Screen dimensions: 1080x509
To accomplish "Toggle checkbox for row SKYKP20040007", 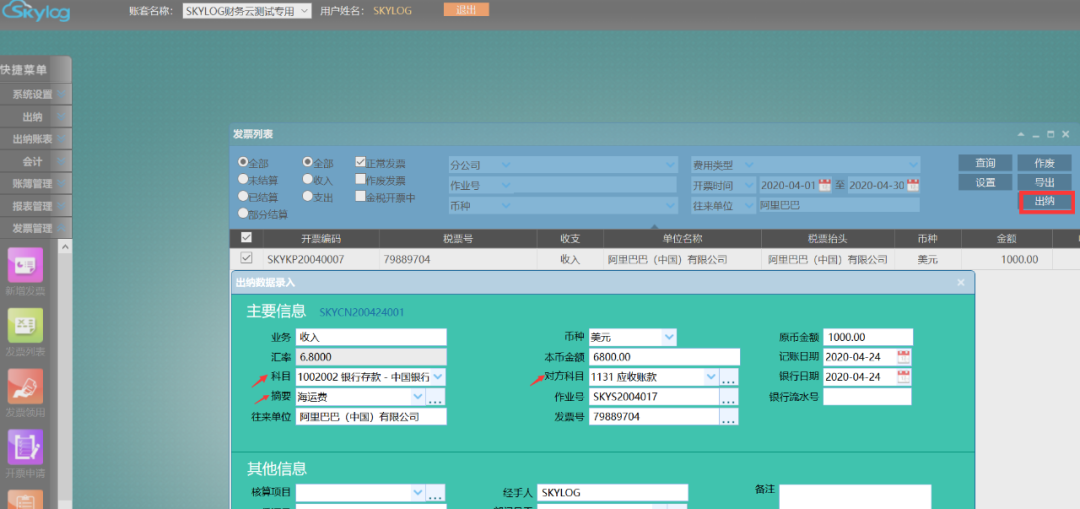I will [246, 258].
